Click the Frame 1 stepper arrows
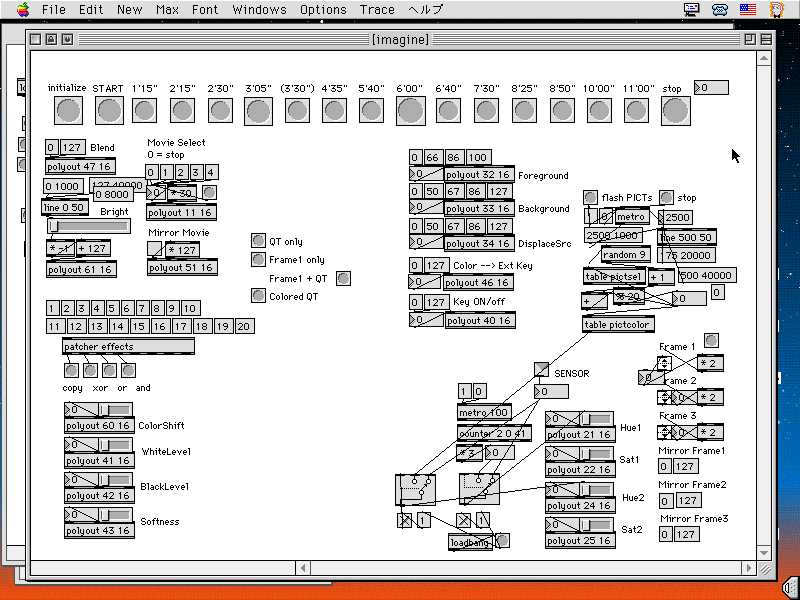The height and width of the screenshot is (600, 800). 664,363
